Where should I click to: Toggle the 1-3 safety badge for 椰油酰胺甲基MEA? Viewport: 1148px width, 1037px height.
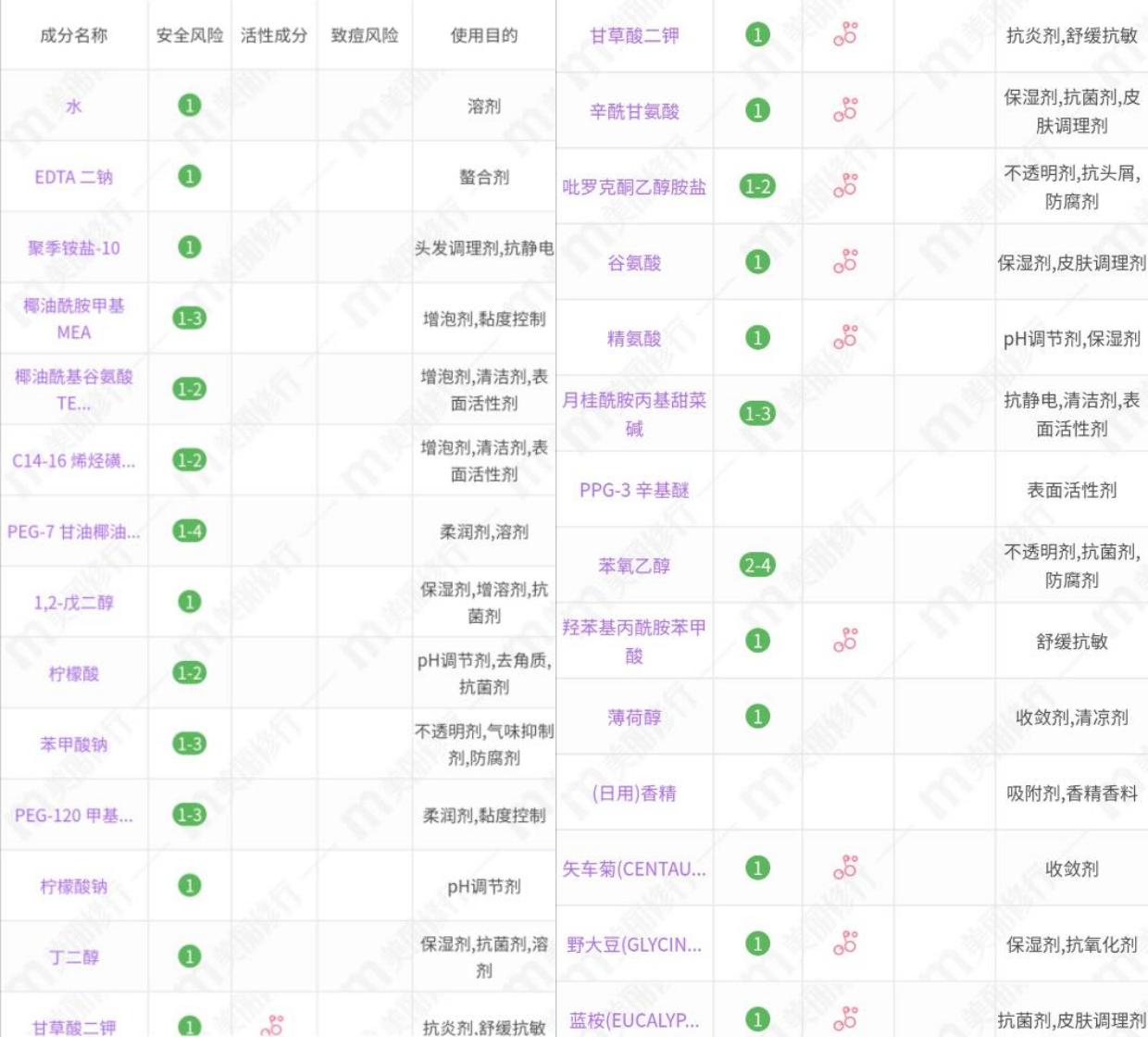(188, 318)
